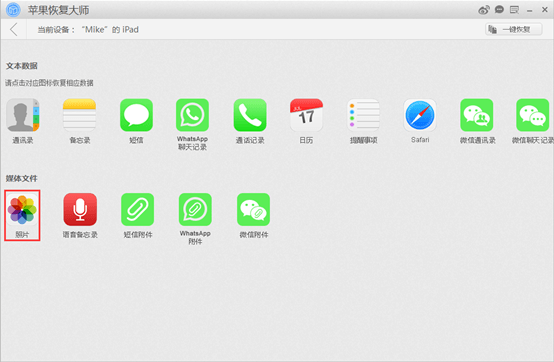
Task: Click the 苹果恢复大师 title text
Action: click(x=59, y=10)
